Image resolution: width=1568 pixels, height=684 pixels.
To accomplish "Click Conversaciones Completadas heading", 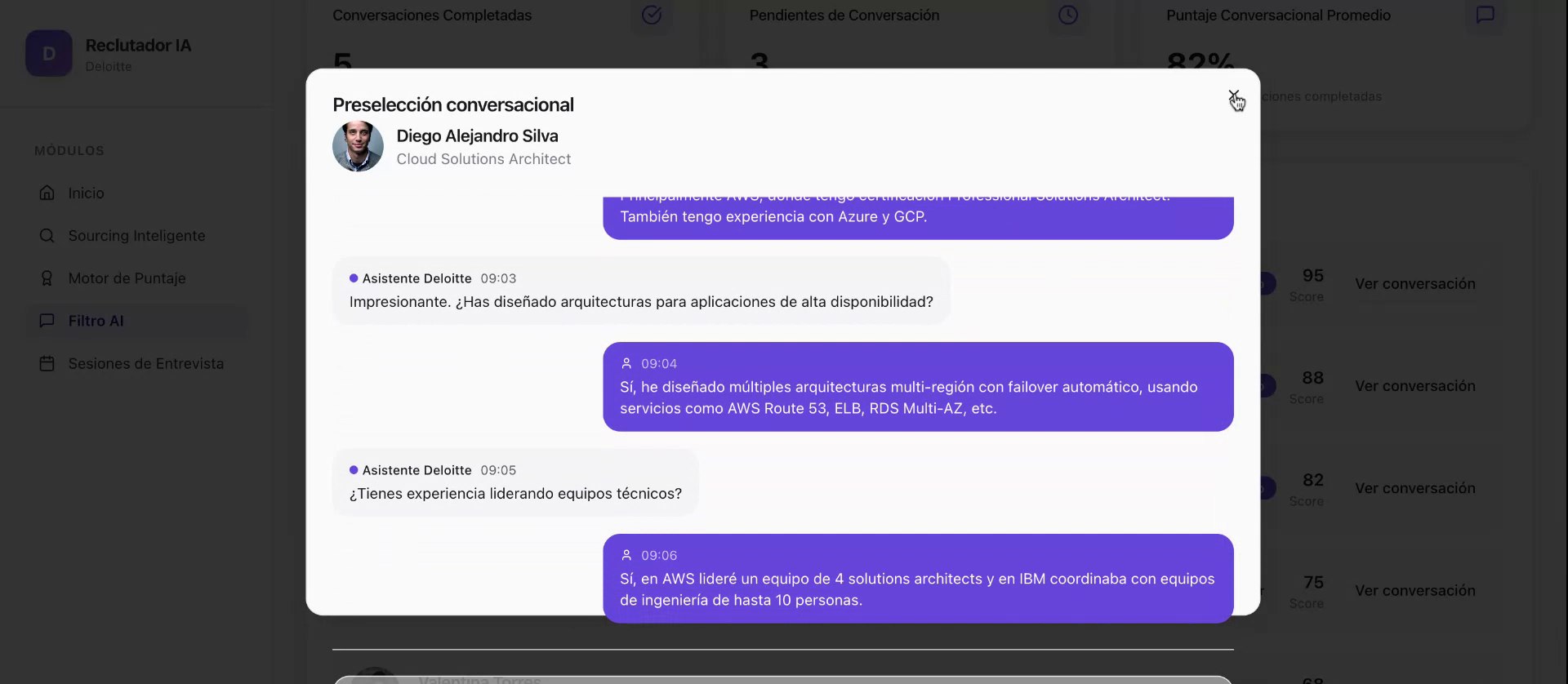I will point(432,16).
